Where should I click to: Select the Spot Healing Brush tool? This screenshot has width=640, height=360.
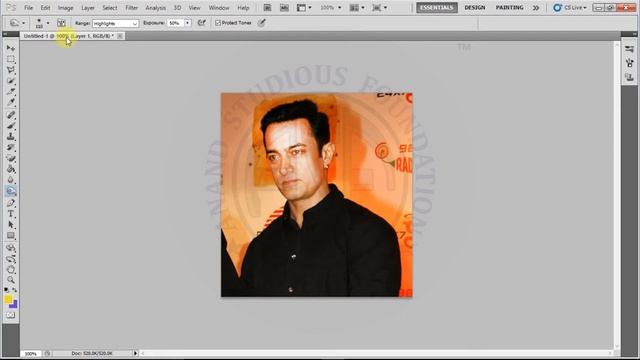tap(11, 115)
